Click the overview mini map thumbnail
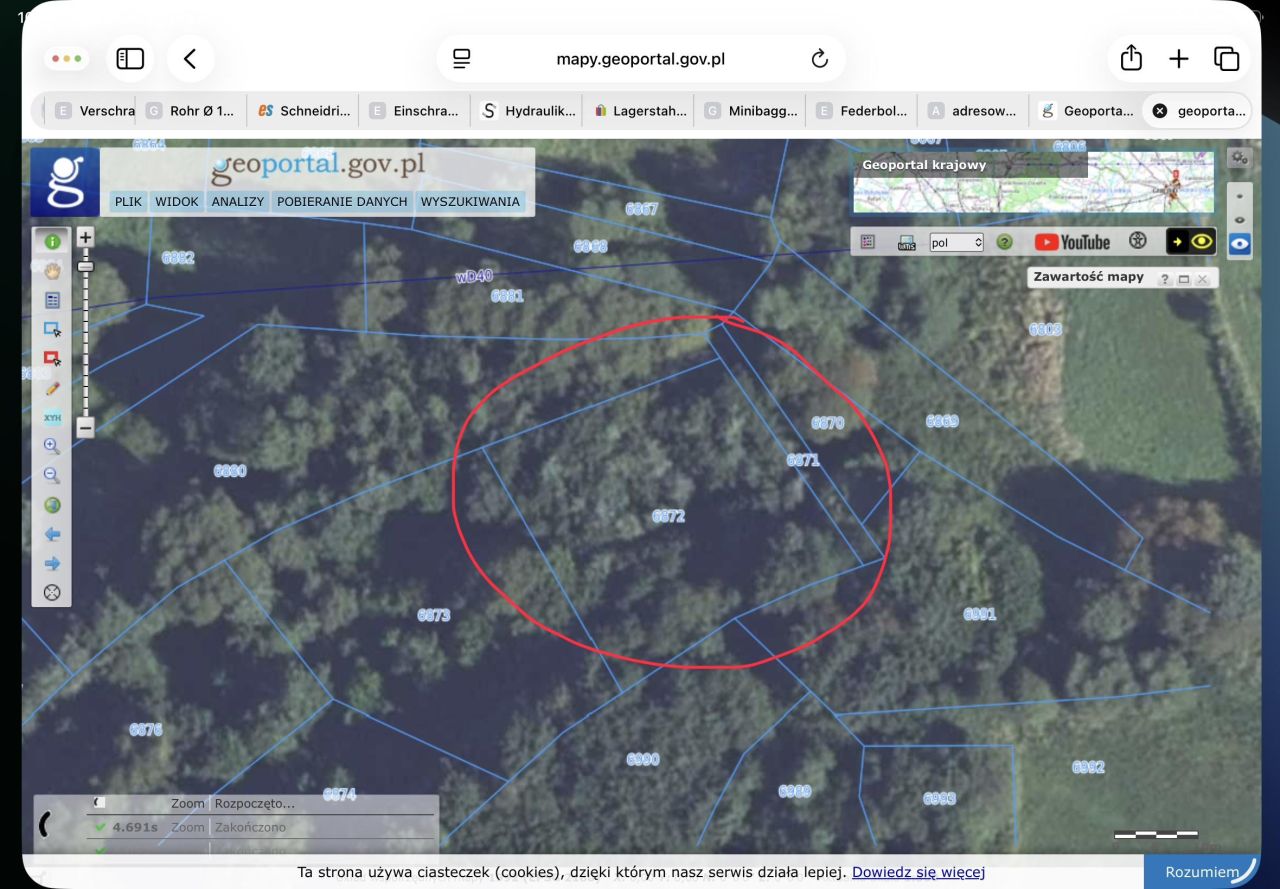Image resolution: width=1280 pixels, height=889 pixels. 1033,182
